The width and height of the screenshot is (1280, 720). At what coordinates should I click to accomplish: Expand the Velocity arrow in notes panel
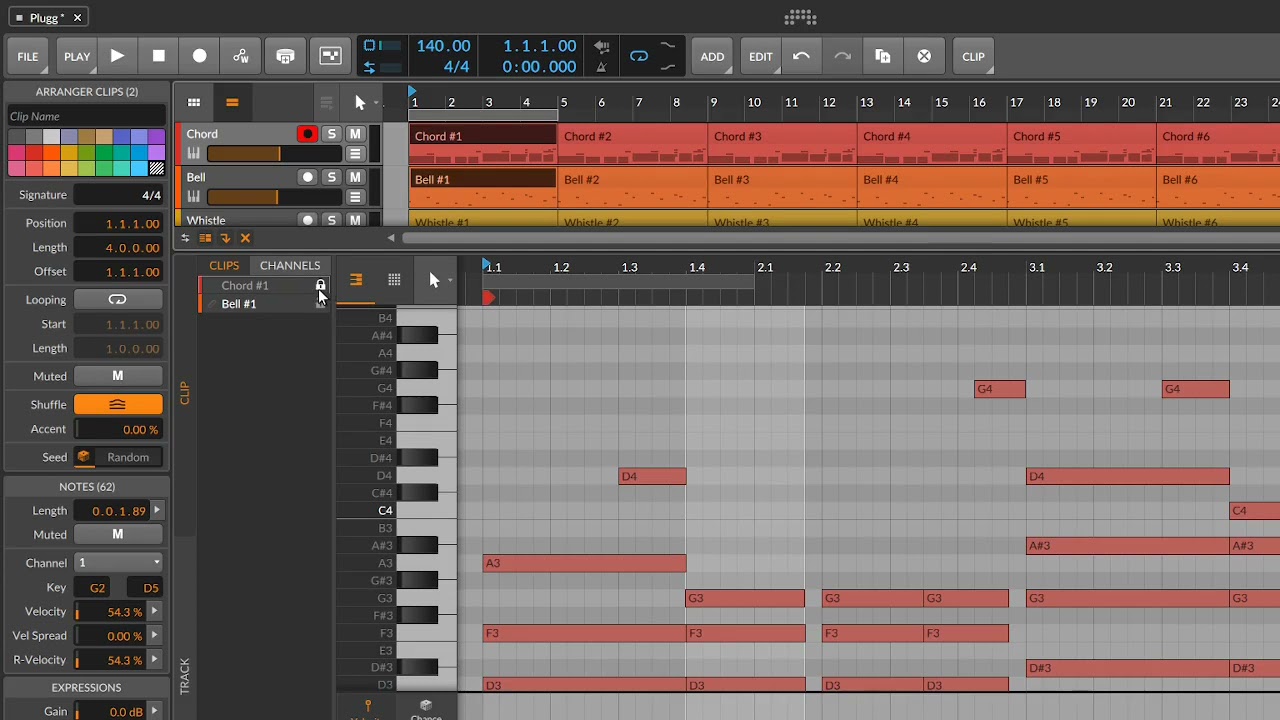coord(155,612)
